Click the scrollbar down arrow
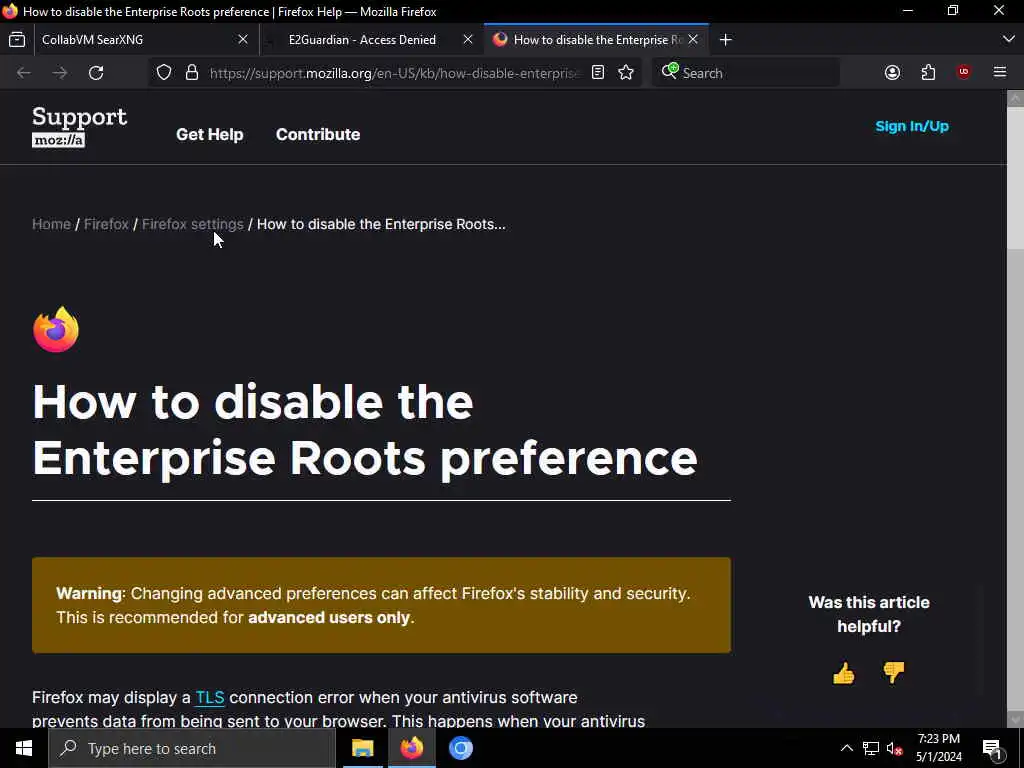The image size is (1024, 768). [1015, 719]
